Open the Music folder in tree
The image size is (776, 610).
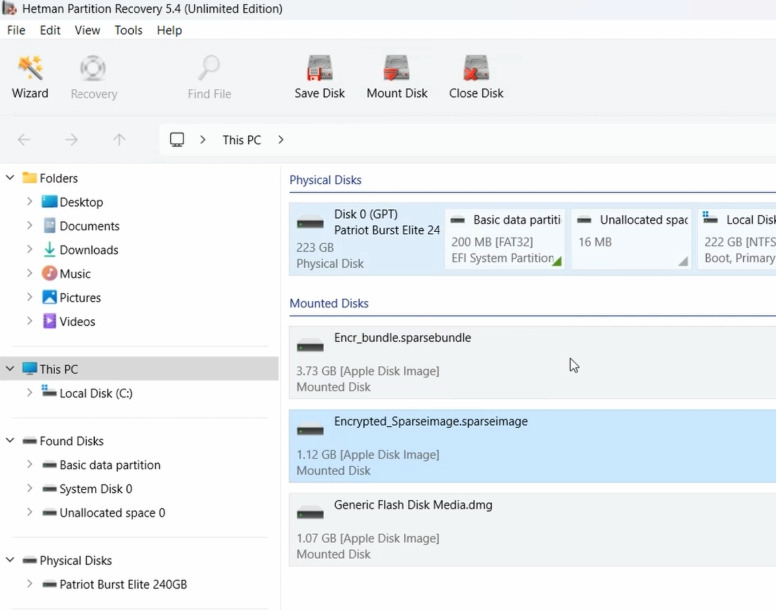75,274
